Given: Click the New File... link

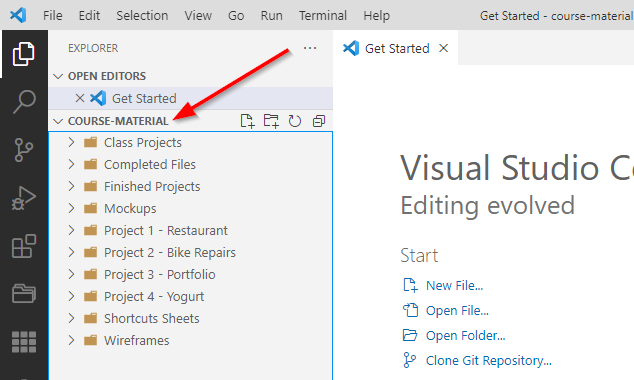Looking at the screenshot, I should tap(454, 285).
